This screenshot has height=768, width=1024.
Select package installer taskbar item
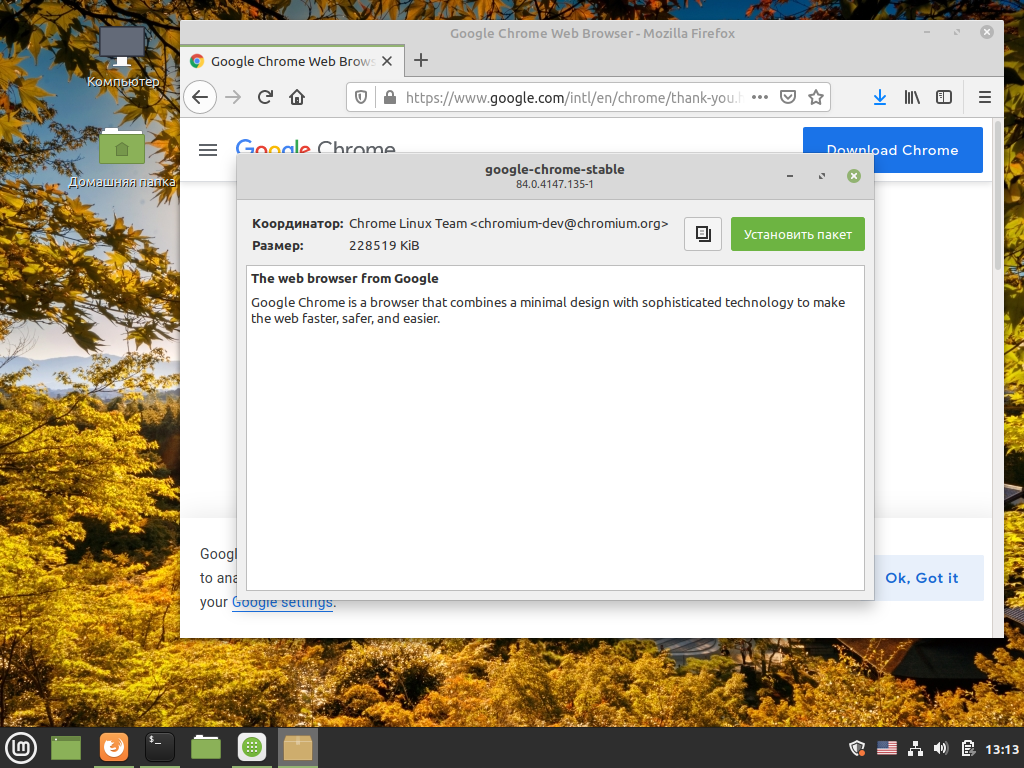[x=298, y=748]
